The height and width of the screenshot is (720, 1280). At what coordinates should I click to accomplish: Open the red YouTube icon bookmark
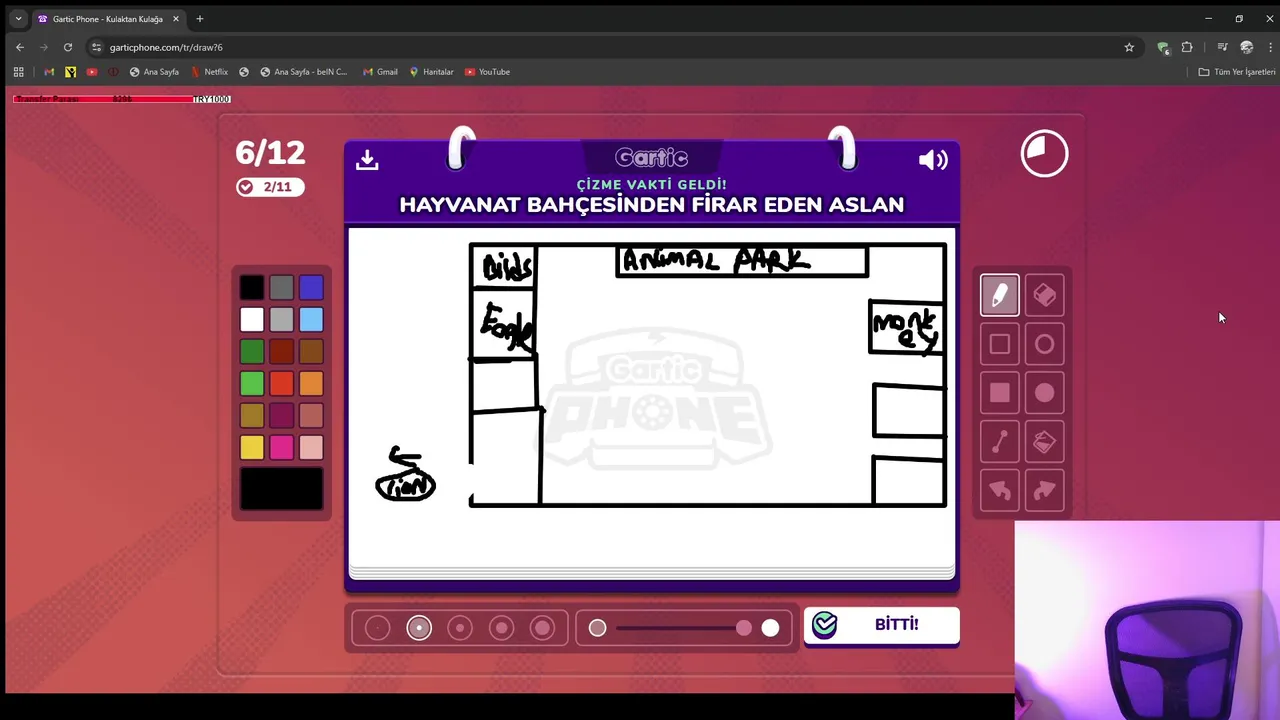click(92, 72)
